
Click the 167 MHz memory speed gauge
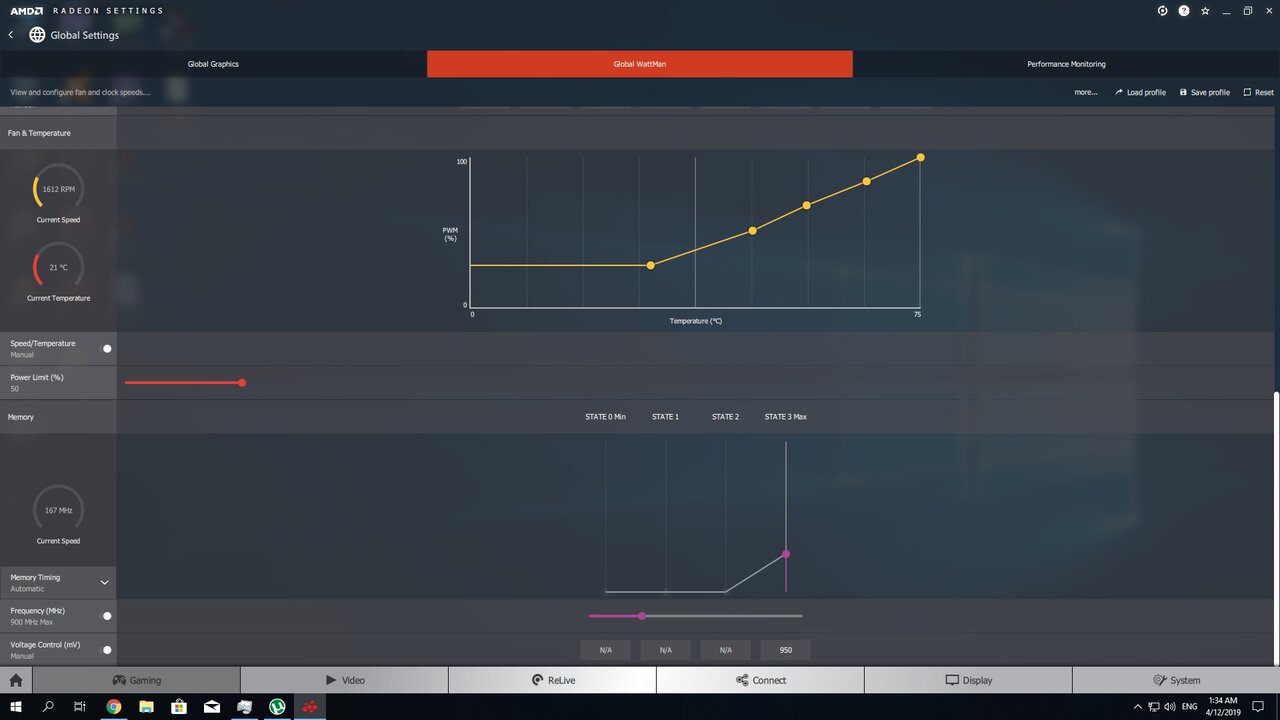tap(58, 510)
